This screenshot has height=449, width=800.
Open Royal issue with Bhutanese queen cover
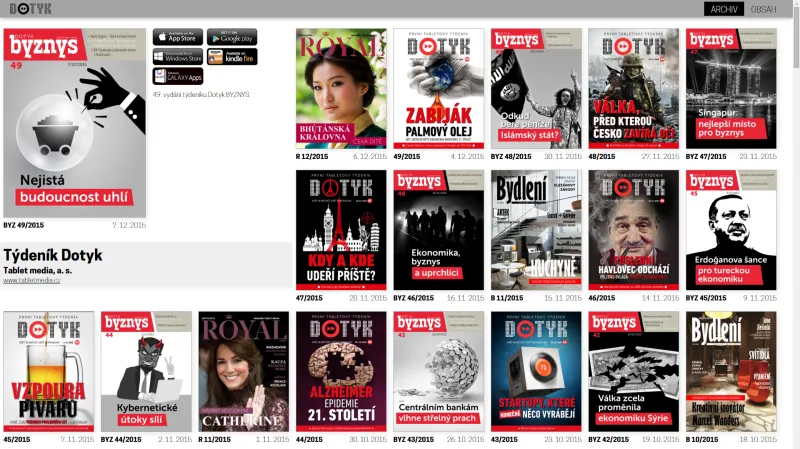[341, 88]
